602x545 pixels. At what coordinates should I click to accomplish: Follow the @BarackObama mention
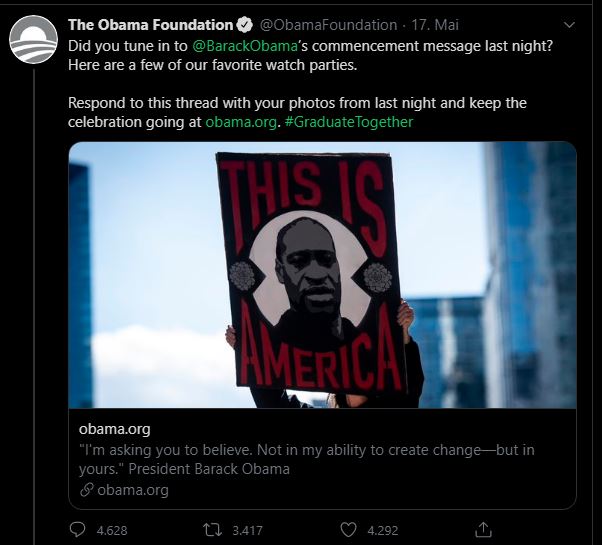click(244, 46)
